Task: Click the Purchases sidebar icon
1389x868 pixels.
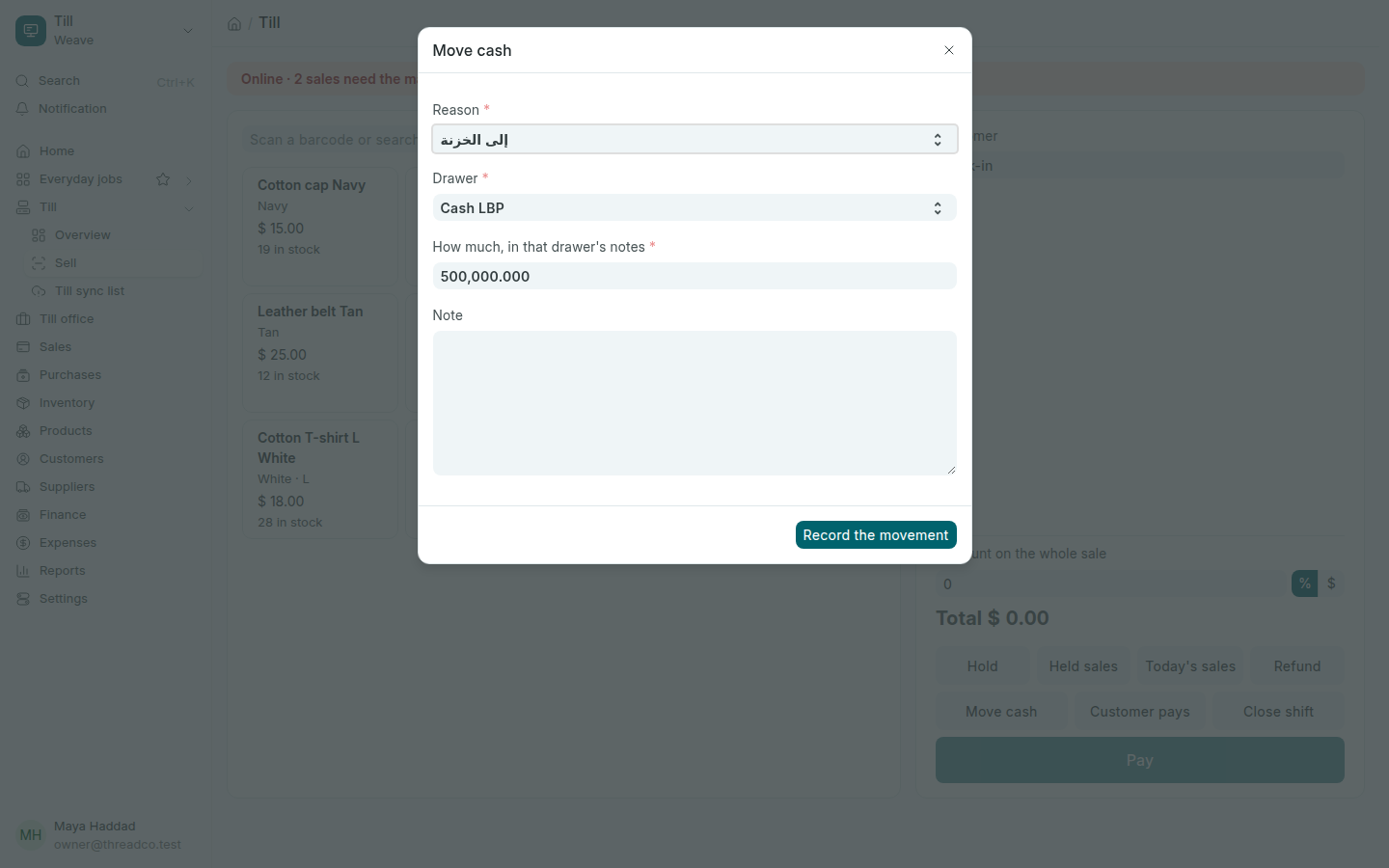Action: coord(23,375)
